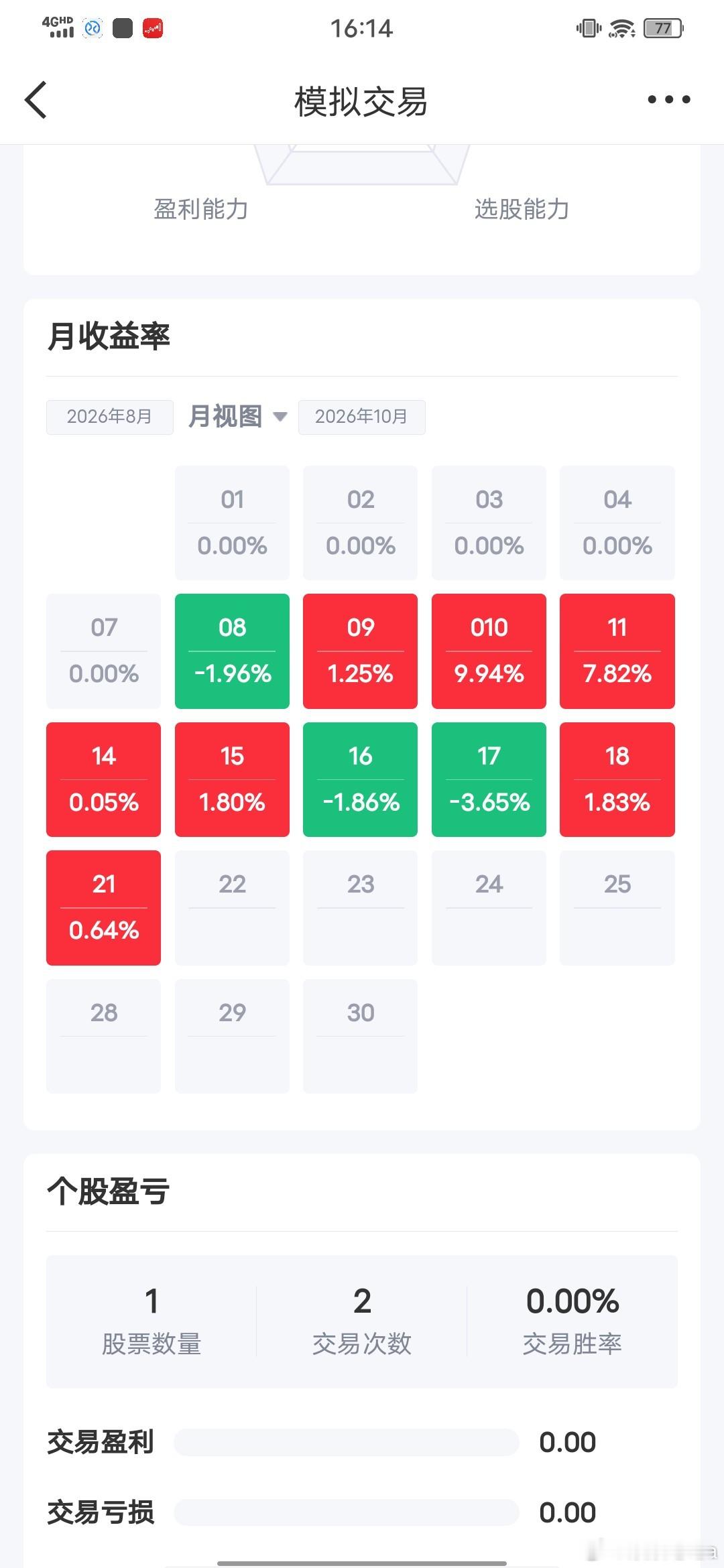Select day 08 with -1.96% return
This screenshot has width=724, height=1568.
click(x=232, y=651)
